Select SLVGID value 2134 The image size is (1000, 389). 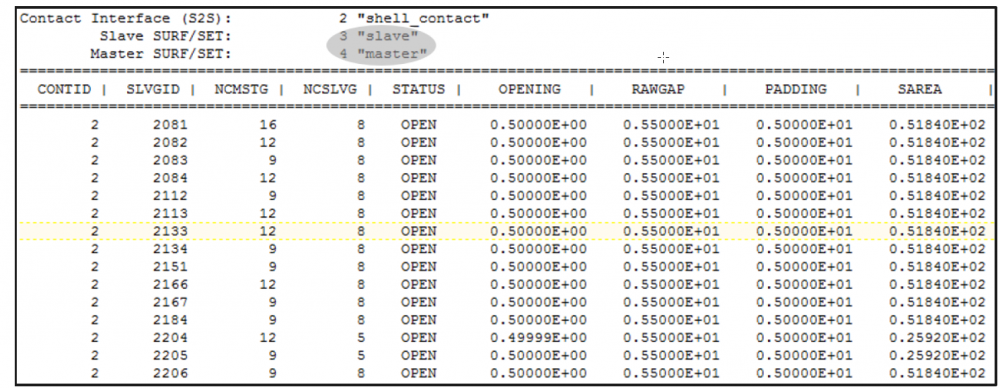(x=170, y=249)
